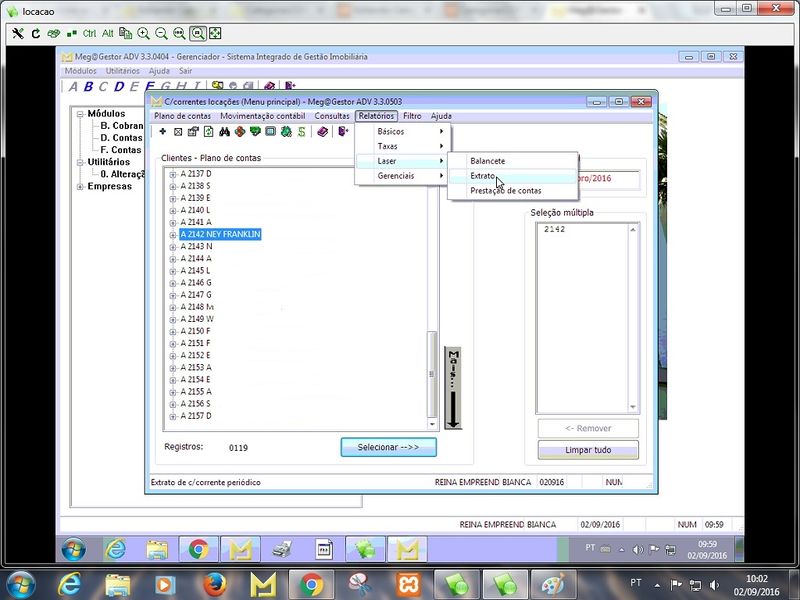Screen dimensions: 800x600
Task: Choose Prestação de contas menu entry
Action: 505,190
